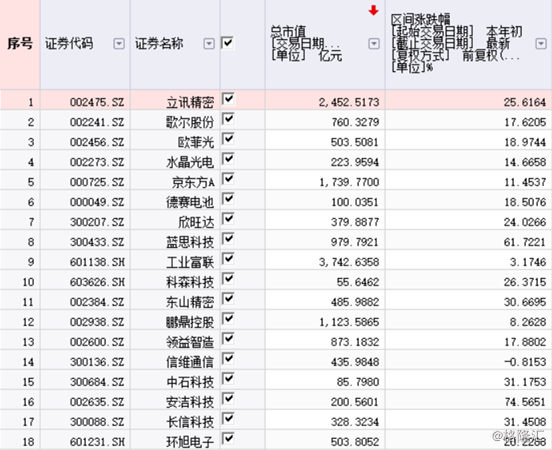552x450 pixels.
Task: Select market cap value 3,742.6358
Action: (x=349, y=262)
